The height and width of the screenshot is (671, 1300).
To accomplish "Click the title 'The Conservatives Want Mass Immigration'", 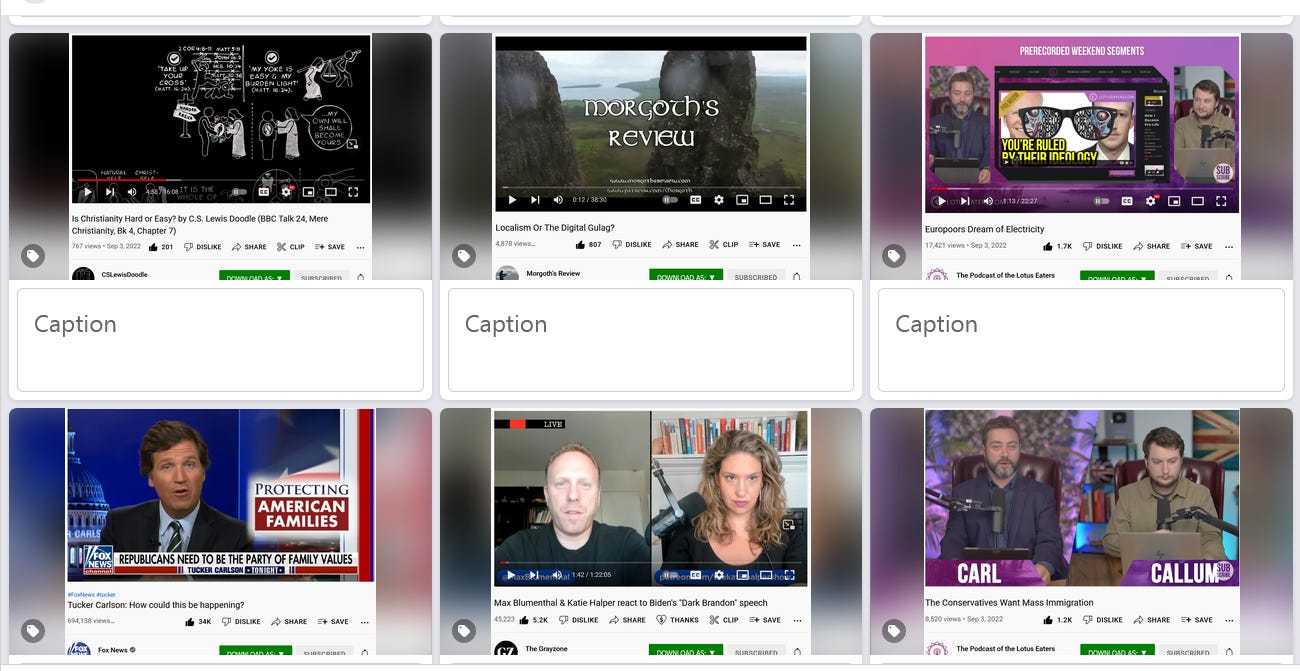I will (1009, 603).
